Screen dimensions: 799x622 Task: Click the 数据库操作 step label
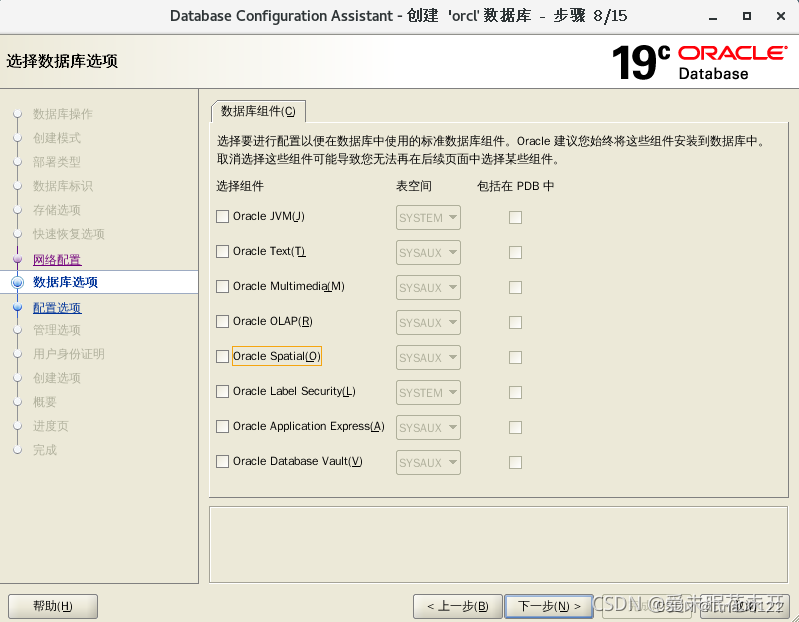click(x=63, y=114)
